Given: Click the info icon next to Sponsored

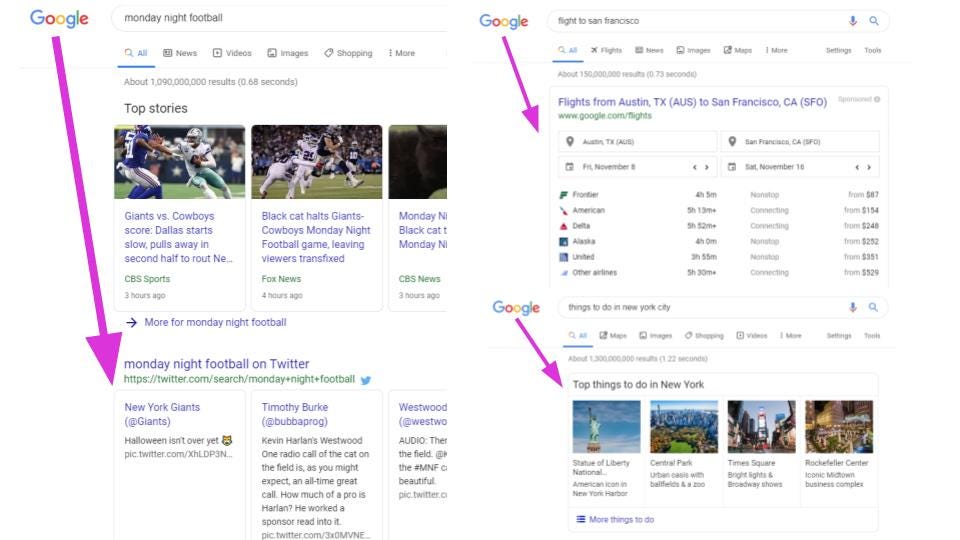Looking at the screenshot, I should 877,99.
